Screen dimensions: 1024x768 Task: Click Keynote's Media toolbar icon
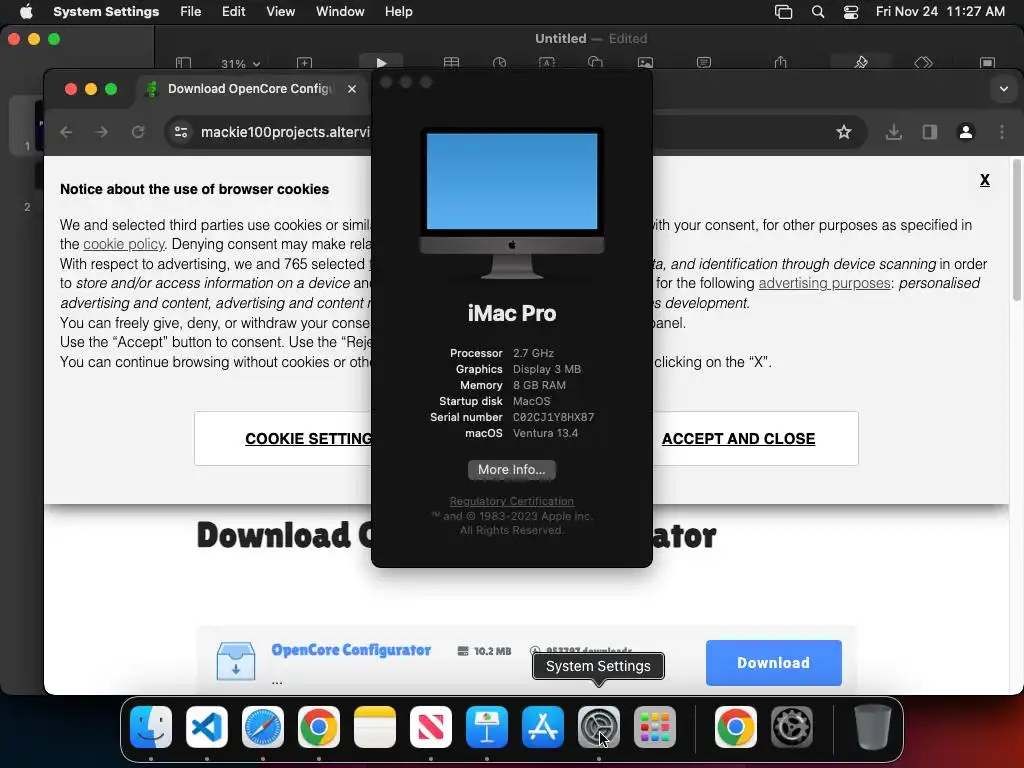645,63
